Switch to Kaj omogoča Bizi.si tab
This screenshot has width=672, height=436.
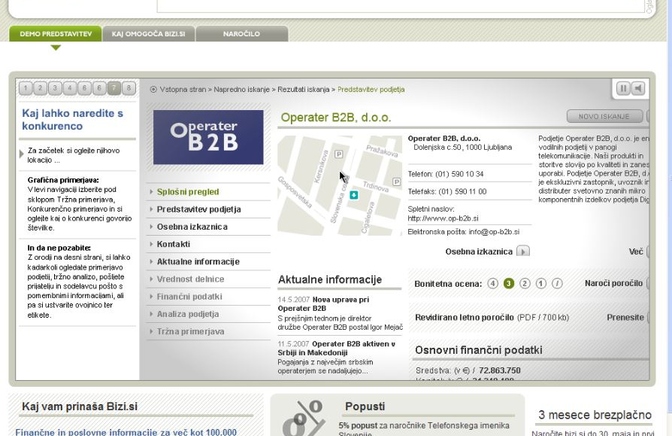click(149, 34)
